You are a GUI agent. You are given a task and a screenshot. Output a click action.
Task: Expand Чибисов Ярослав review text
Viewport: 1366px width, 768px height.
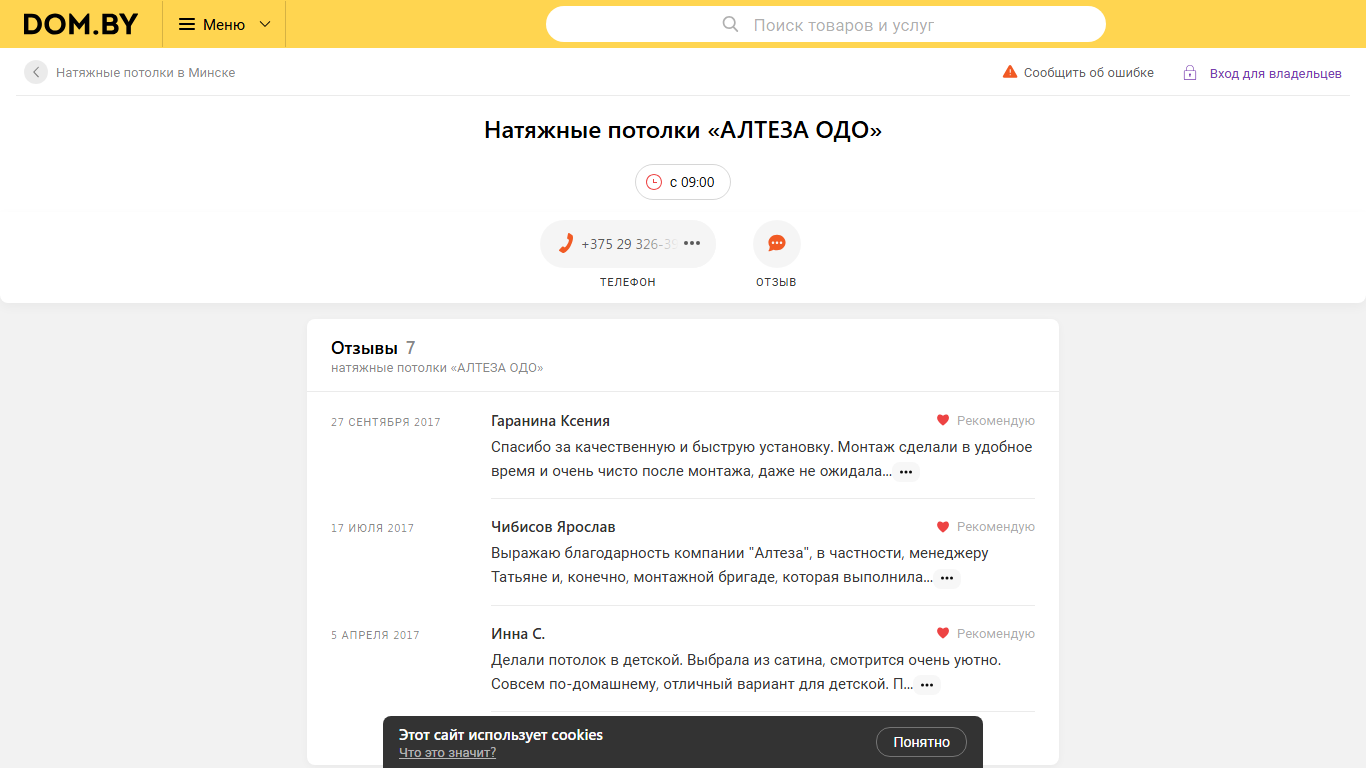tap(947, 578)
